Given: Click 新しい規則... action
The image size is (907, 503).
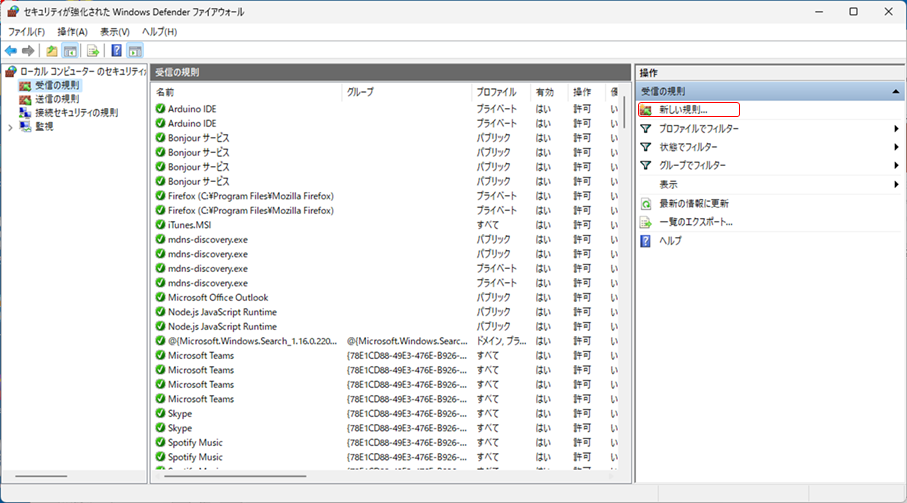Looking at the screenshot, I should 689,109.
